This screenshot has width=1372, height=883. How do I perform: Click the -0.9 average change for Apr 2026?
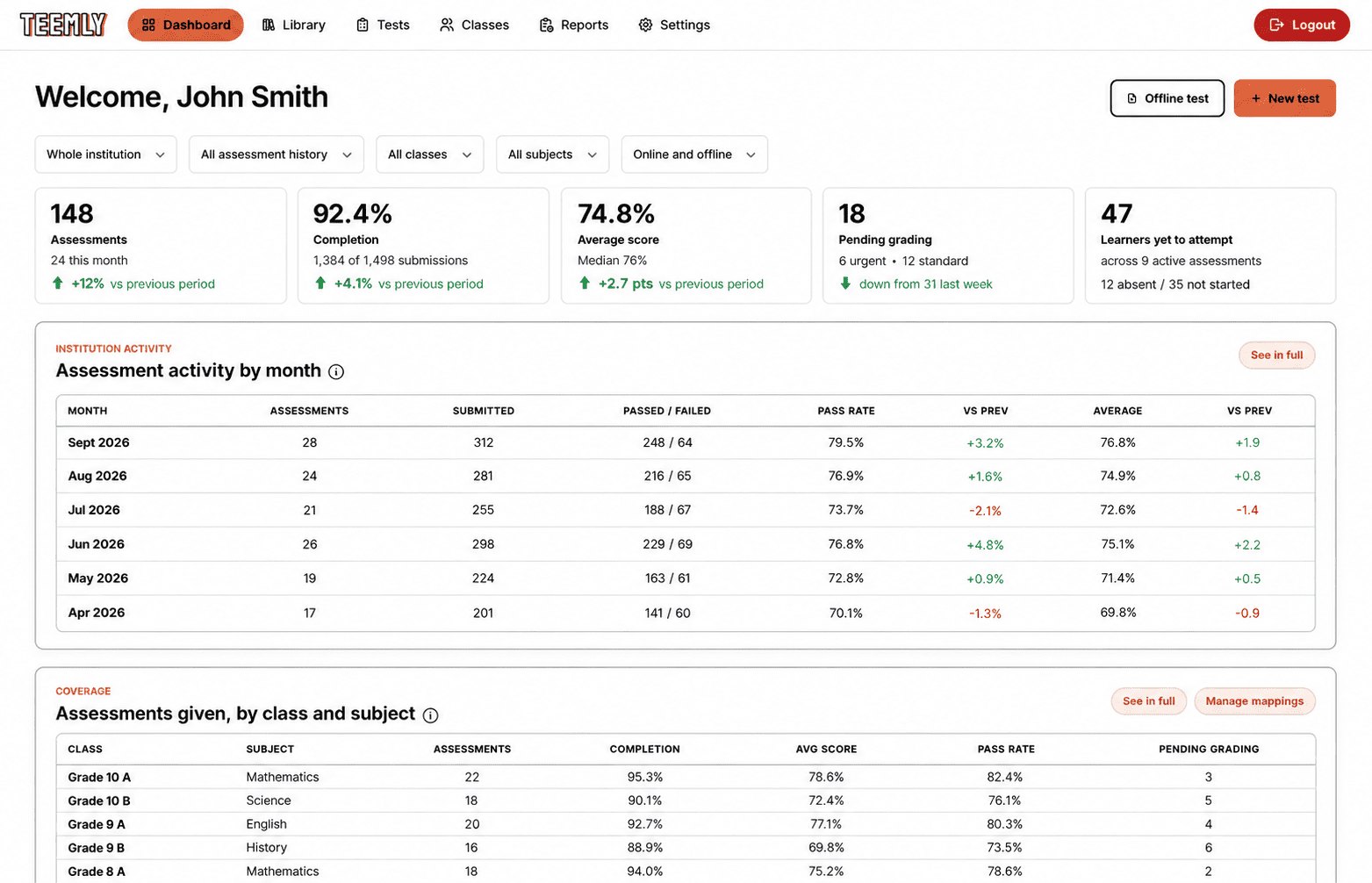click(1247, 614)
